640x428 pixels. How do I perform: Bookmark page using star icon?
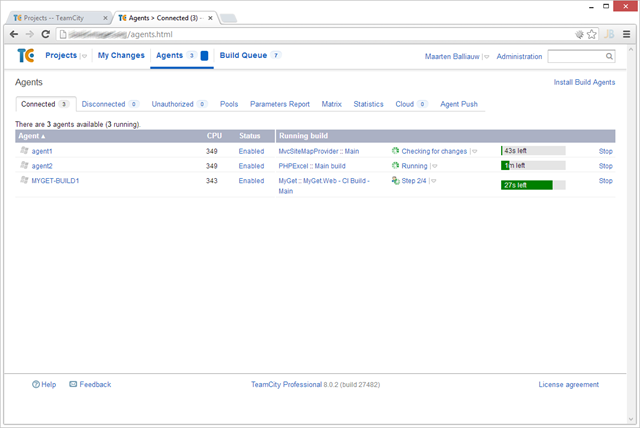[591, 34]
